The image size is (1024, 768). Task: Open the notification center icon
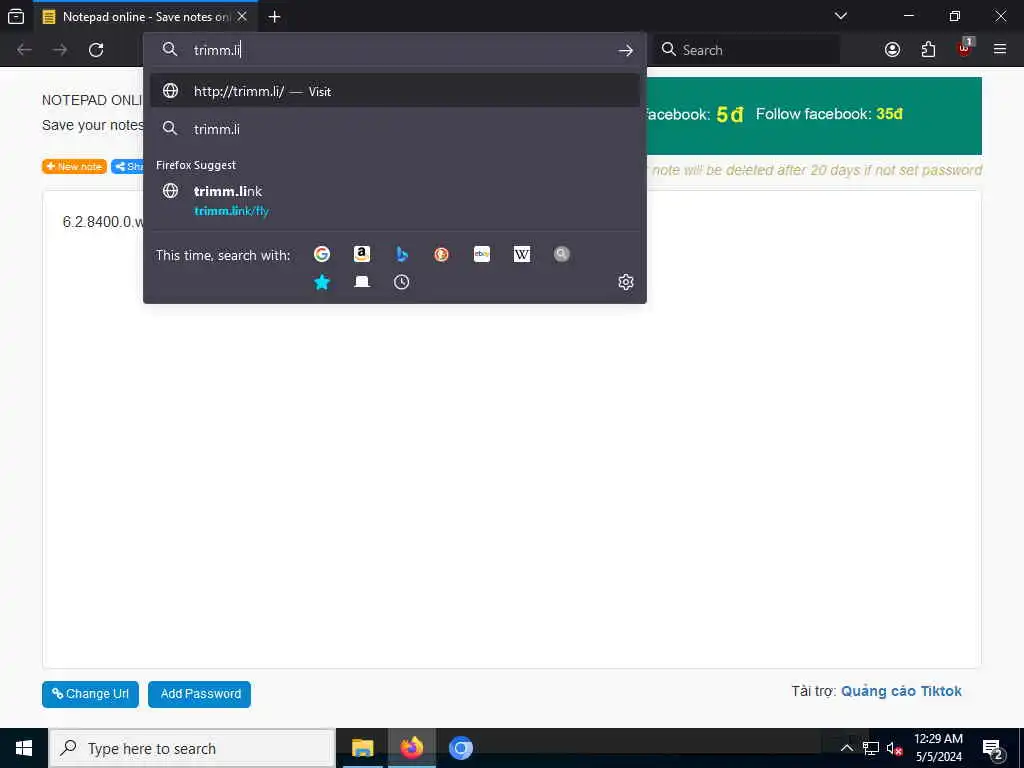(993, 749)
